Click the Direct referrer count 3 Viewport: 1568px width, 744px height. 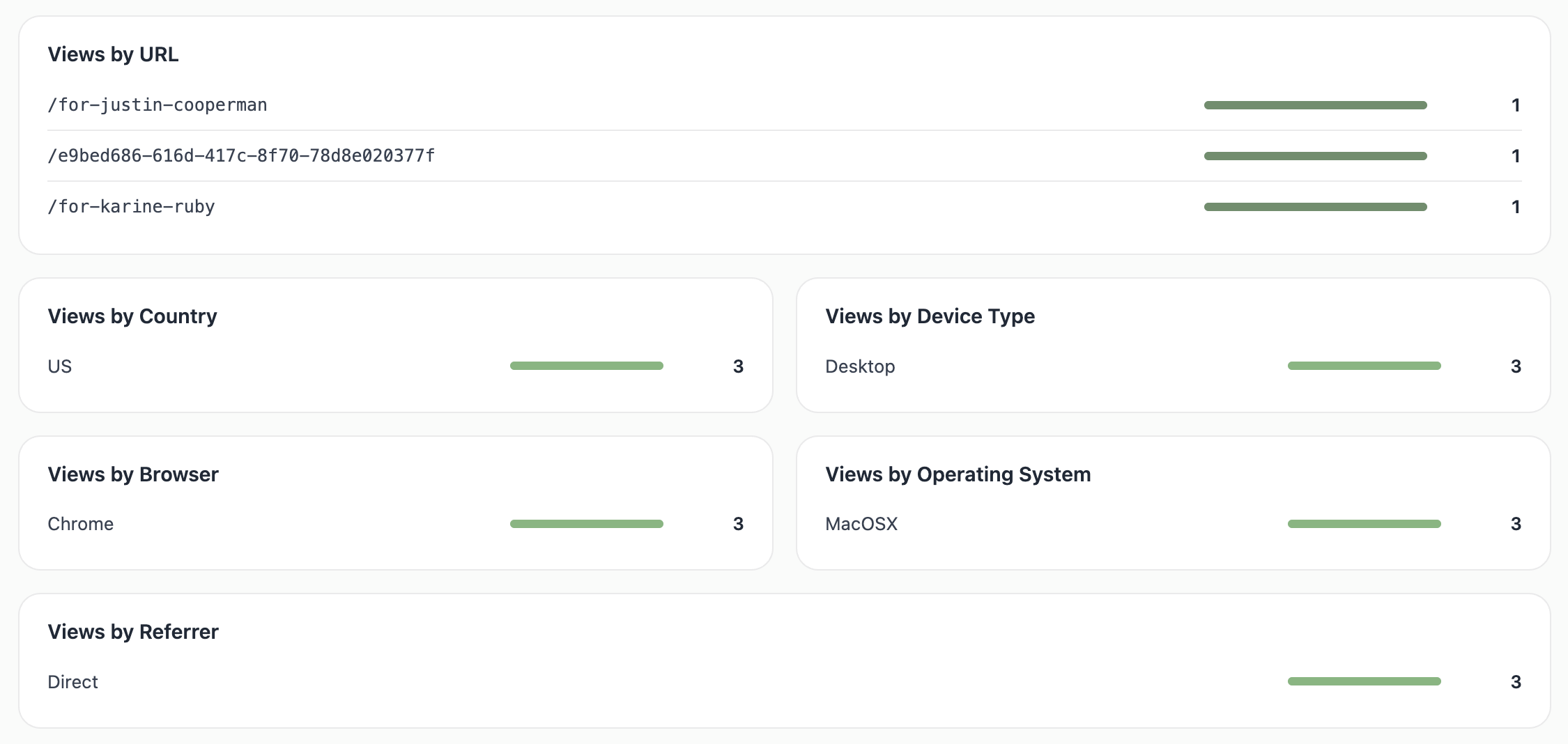pos(1516,682)
